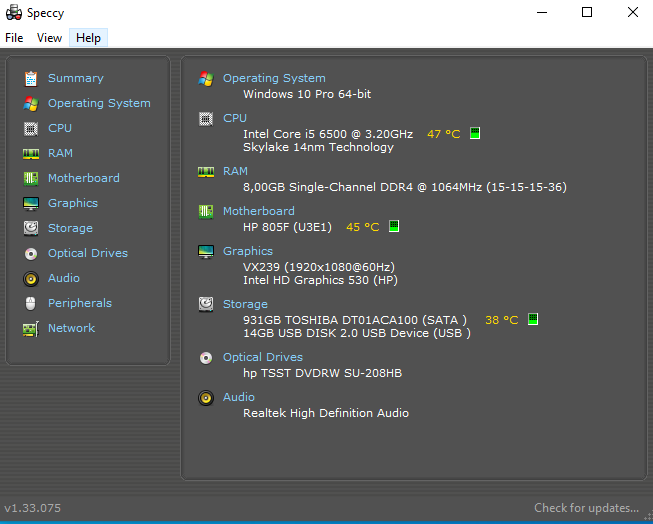Viewport: 653px width, 524px height.
Task: Click the Audio speaker icon in sidebar
Action: point(31,279)
